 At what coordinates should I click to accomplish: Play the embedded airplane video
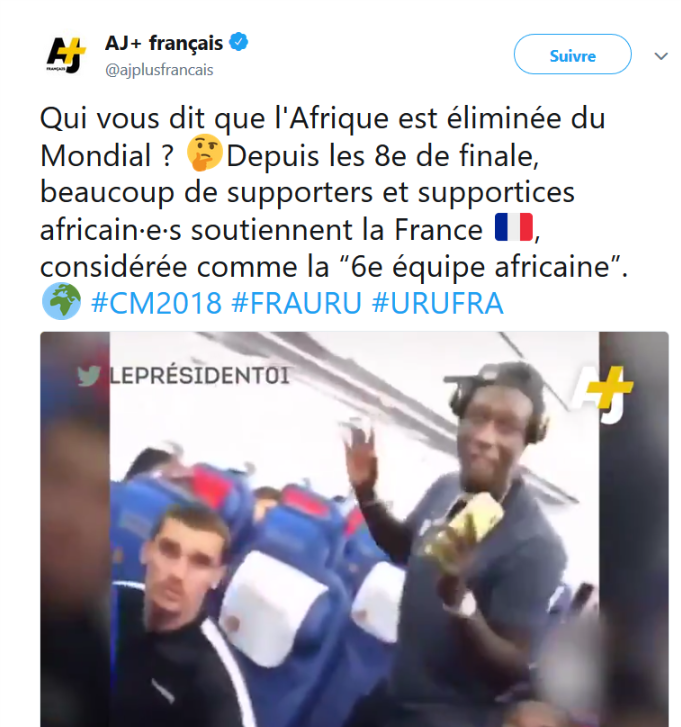(354, 529)
